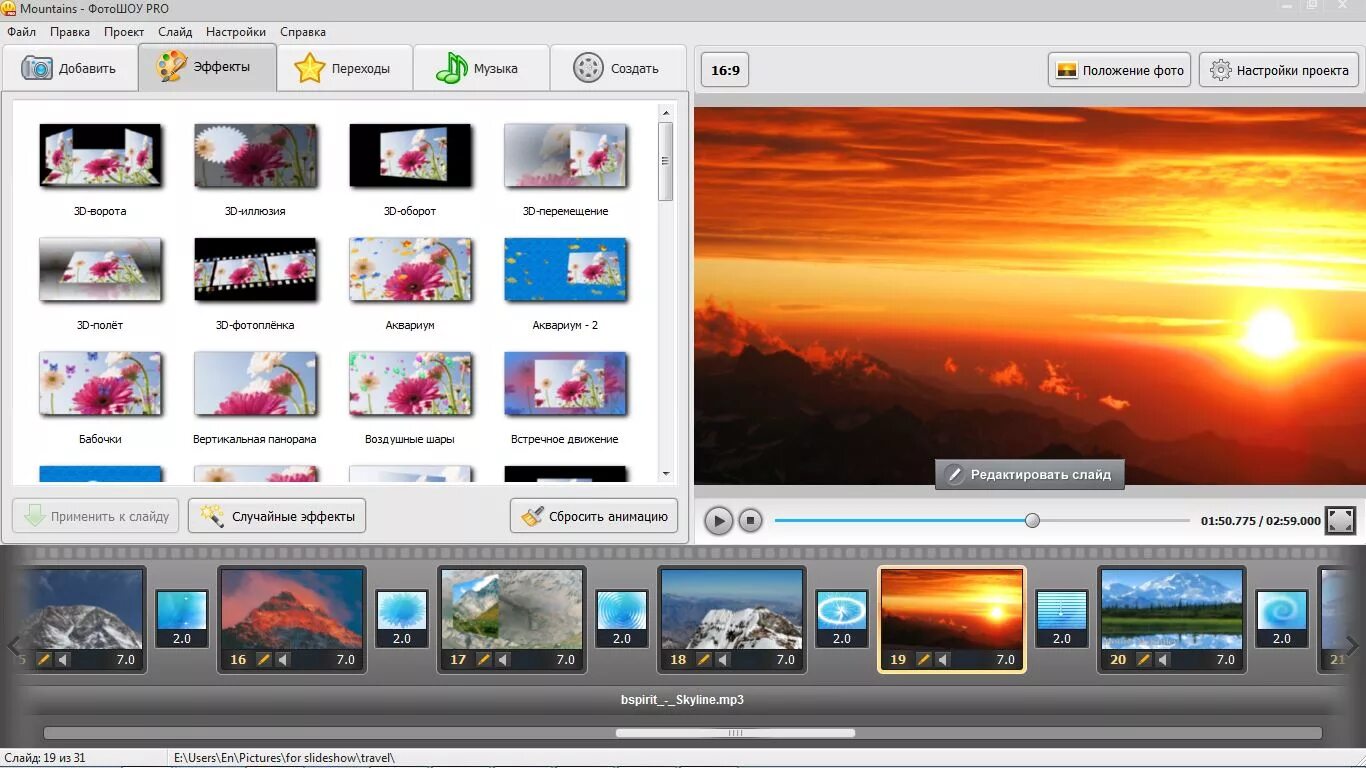The width and height of the screenshot is (1366, 768).
Task: Click Применить к слайду button
Action: pyautogui.click(x=96, y=516)
